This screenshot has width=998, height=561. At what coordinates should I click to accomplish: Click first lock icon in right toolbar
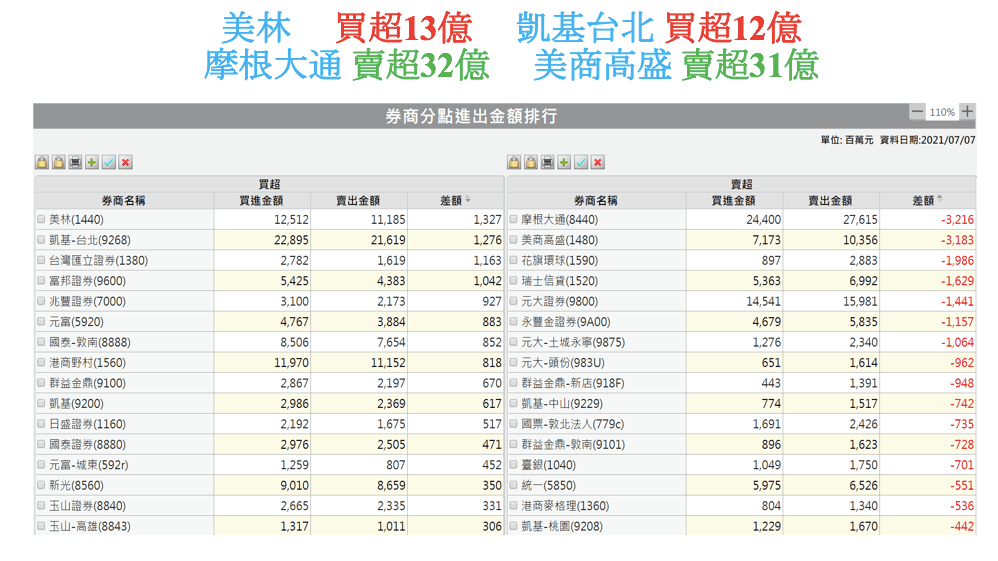click(x=514, y=162)
